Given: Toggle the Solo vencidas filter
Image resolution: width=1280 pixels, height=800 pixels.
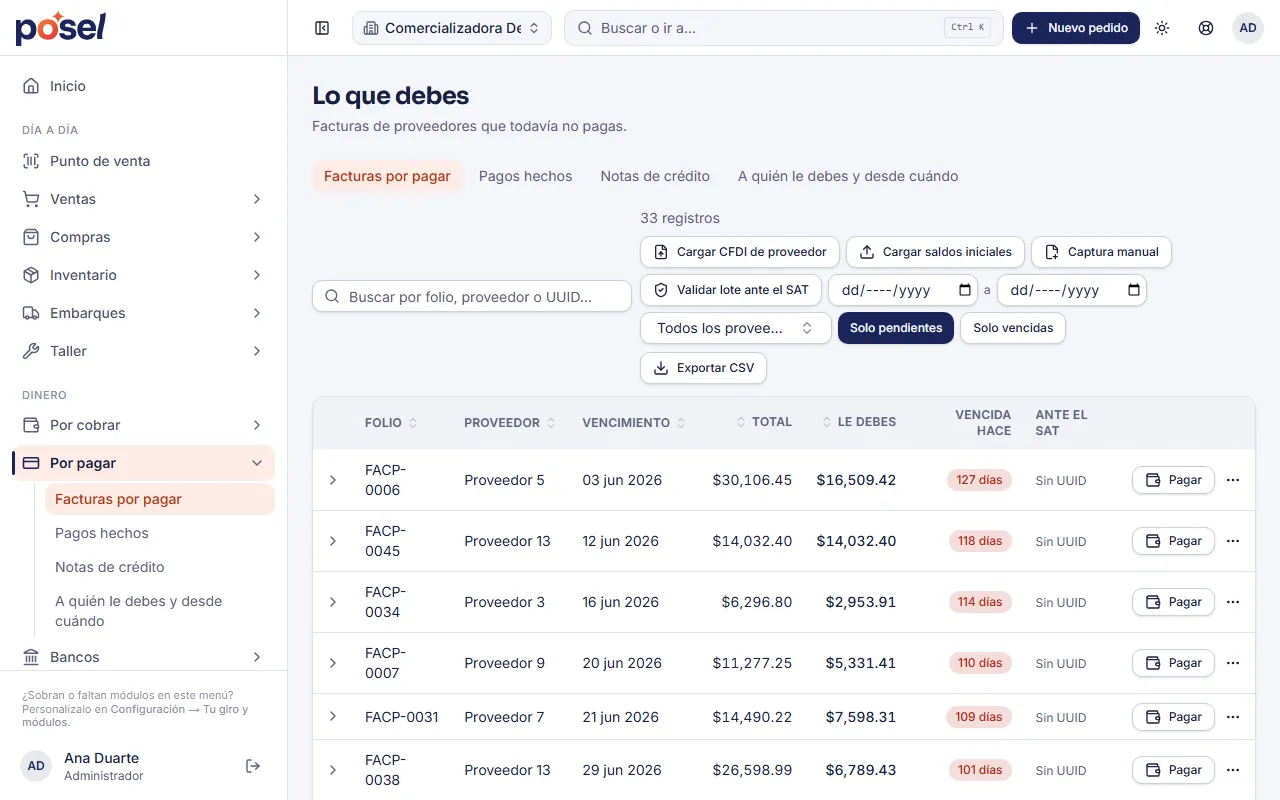Looking at the screenshot, I should pos(1013,328).
